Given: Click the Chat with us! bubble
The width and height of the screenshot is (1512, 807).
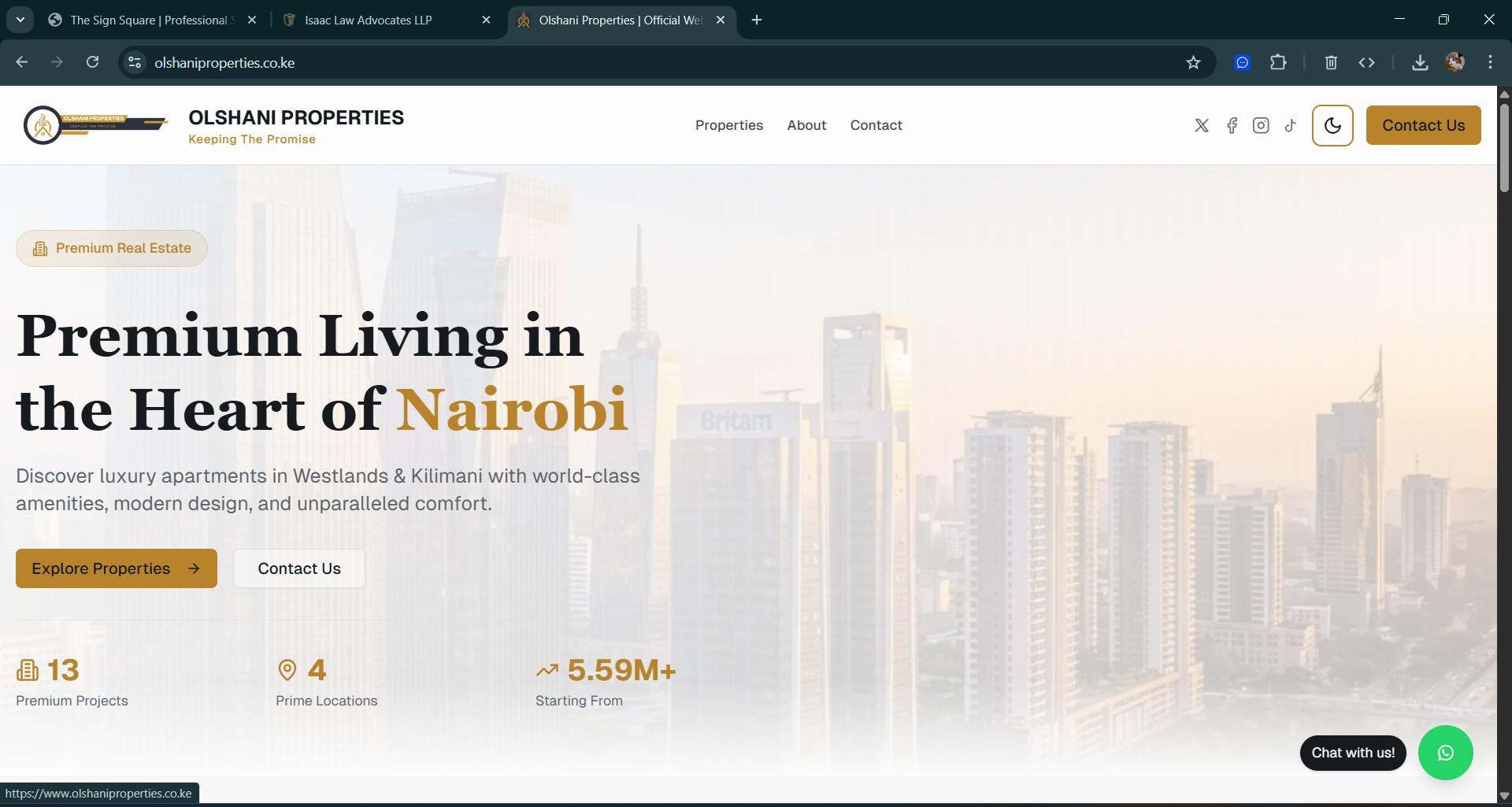Looking at the screenshot, I should (x=1353, y=753).
